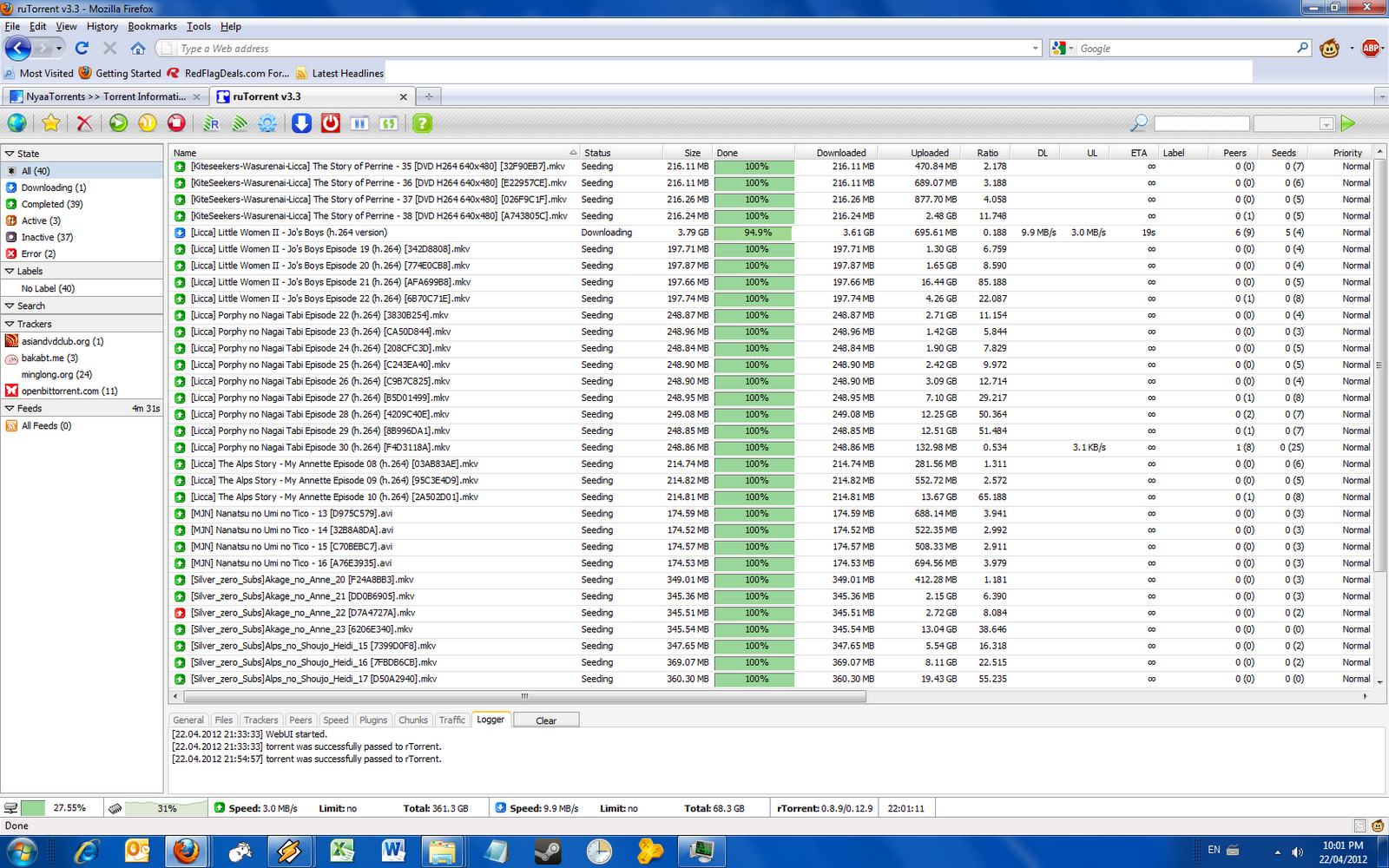
Task: Select Little Women II Jo's Boys (h.264 version) row
Action: [771, 233]
